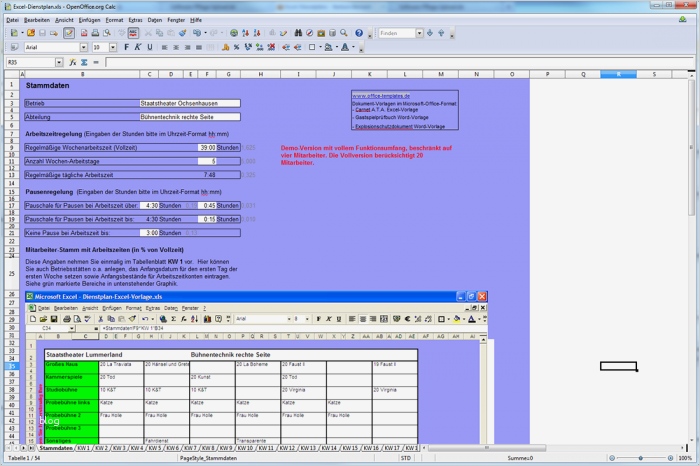Sort ascending using toolbar icon
This screenshot has height=466, width=700.
click(x=246, y=33)
